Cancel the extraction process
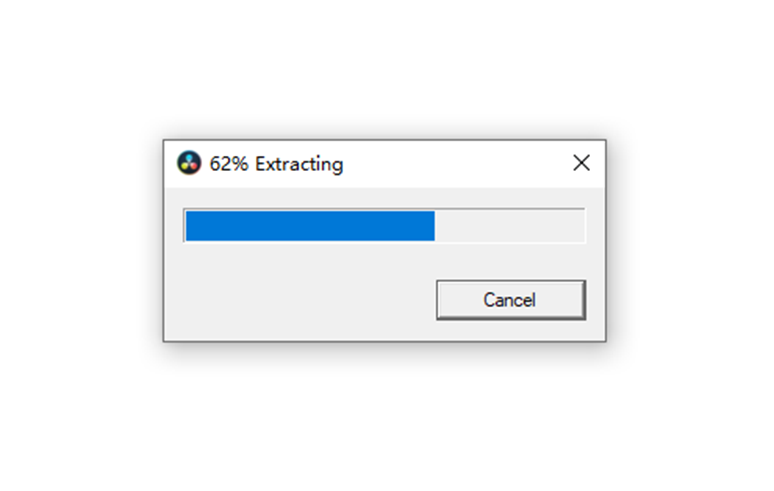 tap(511, 300)
